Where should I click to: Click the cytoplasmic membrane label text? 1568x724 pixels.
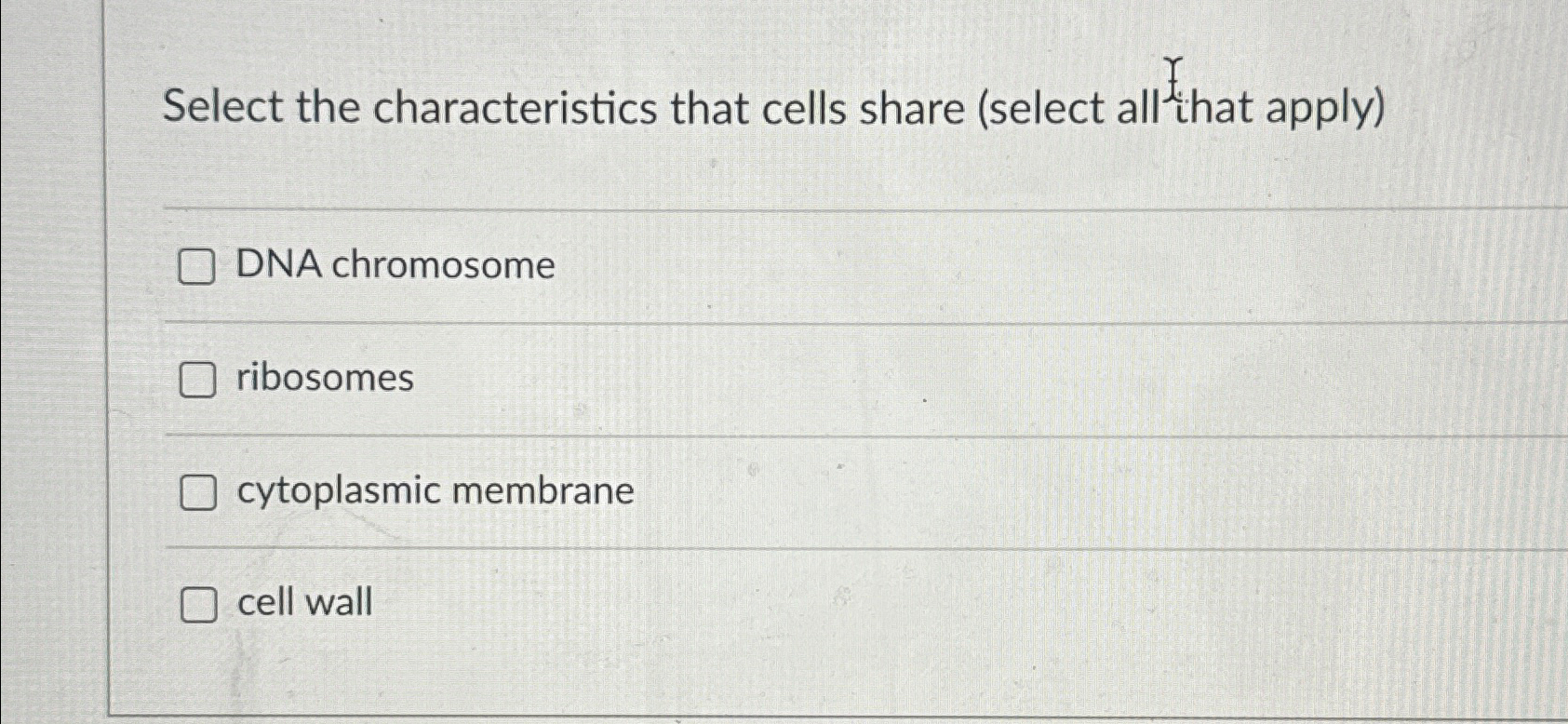pos(436,492)
